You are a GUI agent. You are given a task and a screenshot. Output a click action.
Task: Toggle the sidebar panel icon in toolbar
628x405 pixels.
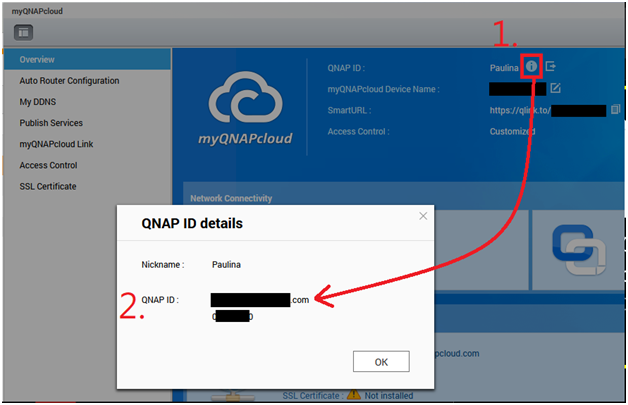click(24, 32)
